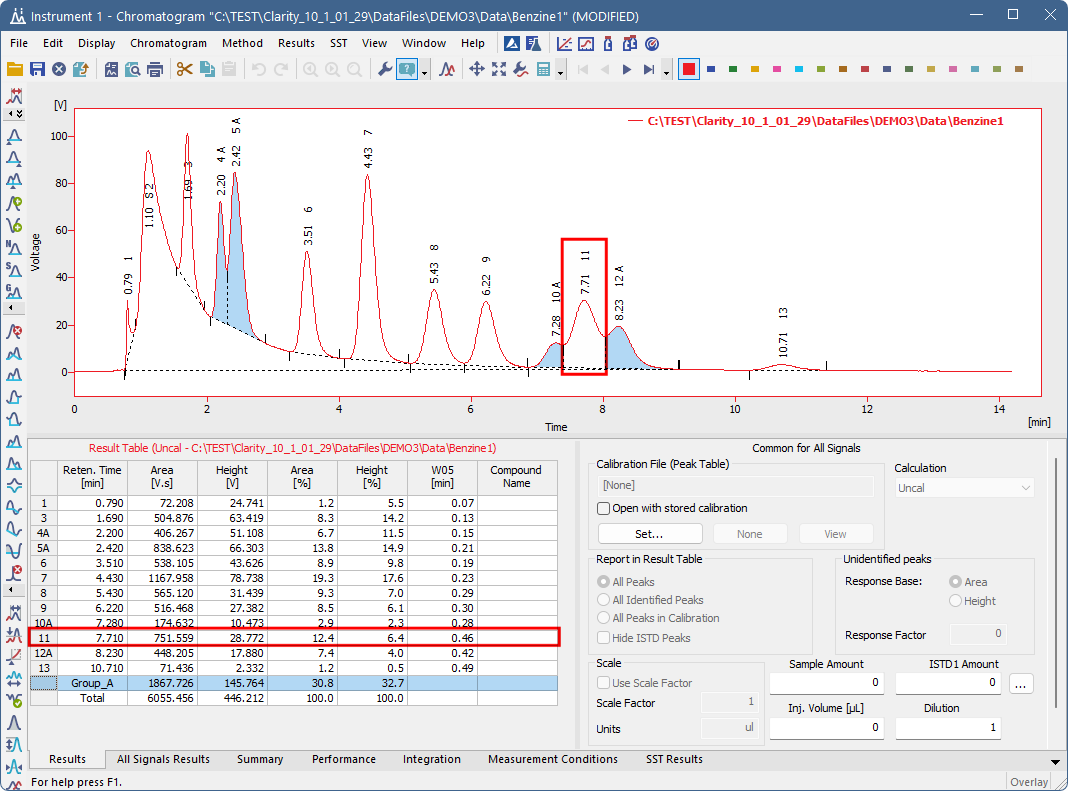Viewport: 1068px width, 791px height.
Task: Click the Open folder icon in the toolbar
Action: click(15, 69)
